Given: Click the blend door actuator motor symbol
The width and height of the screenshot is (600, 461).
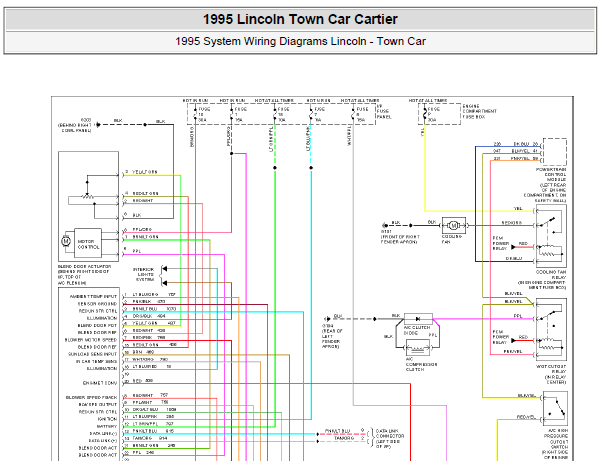Looking at the screenshot, I should tap(66, 241).
